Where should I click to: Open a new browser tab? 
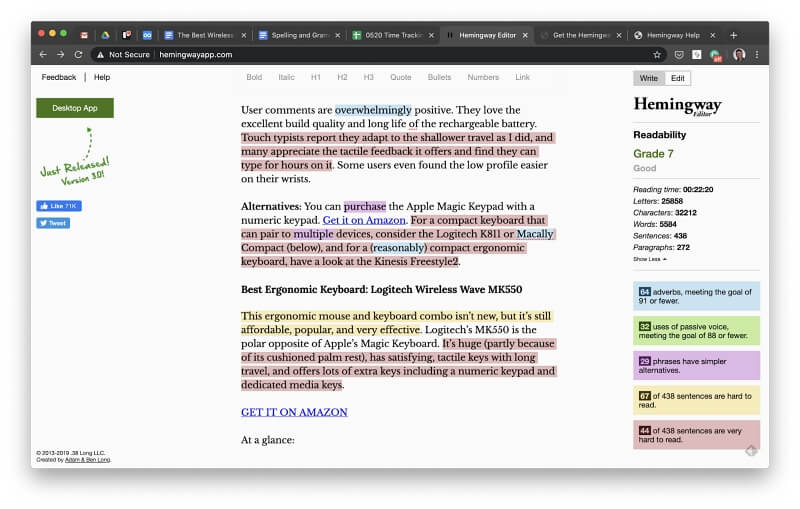[734, 35]
